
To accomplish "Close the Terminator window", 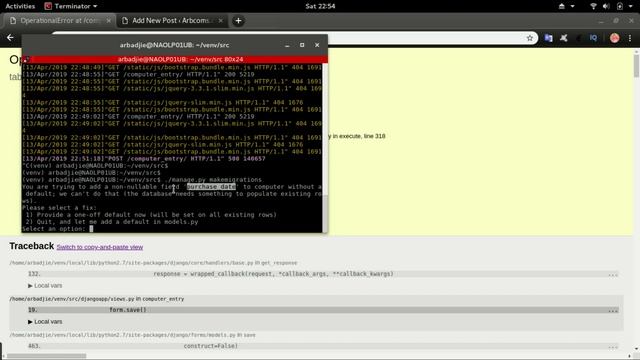I will point(317,45).
